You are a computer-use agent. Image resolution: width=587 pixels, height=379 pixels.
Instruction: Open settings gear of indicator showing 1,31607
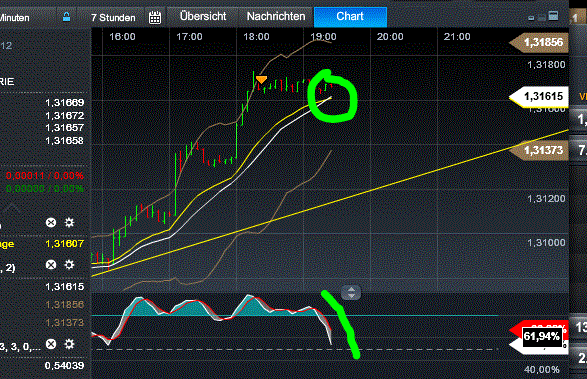[x=69, y=223]
